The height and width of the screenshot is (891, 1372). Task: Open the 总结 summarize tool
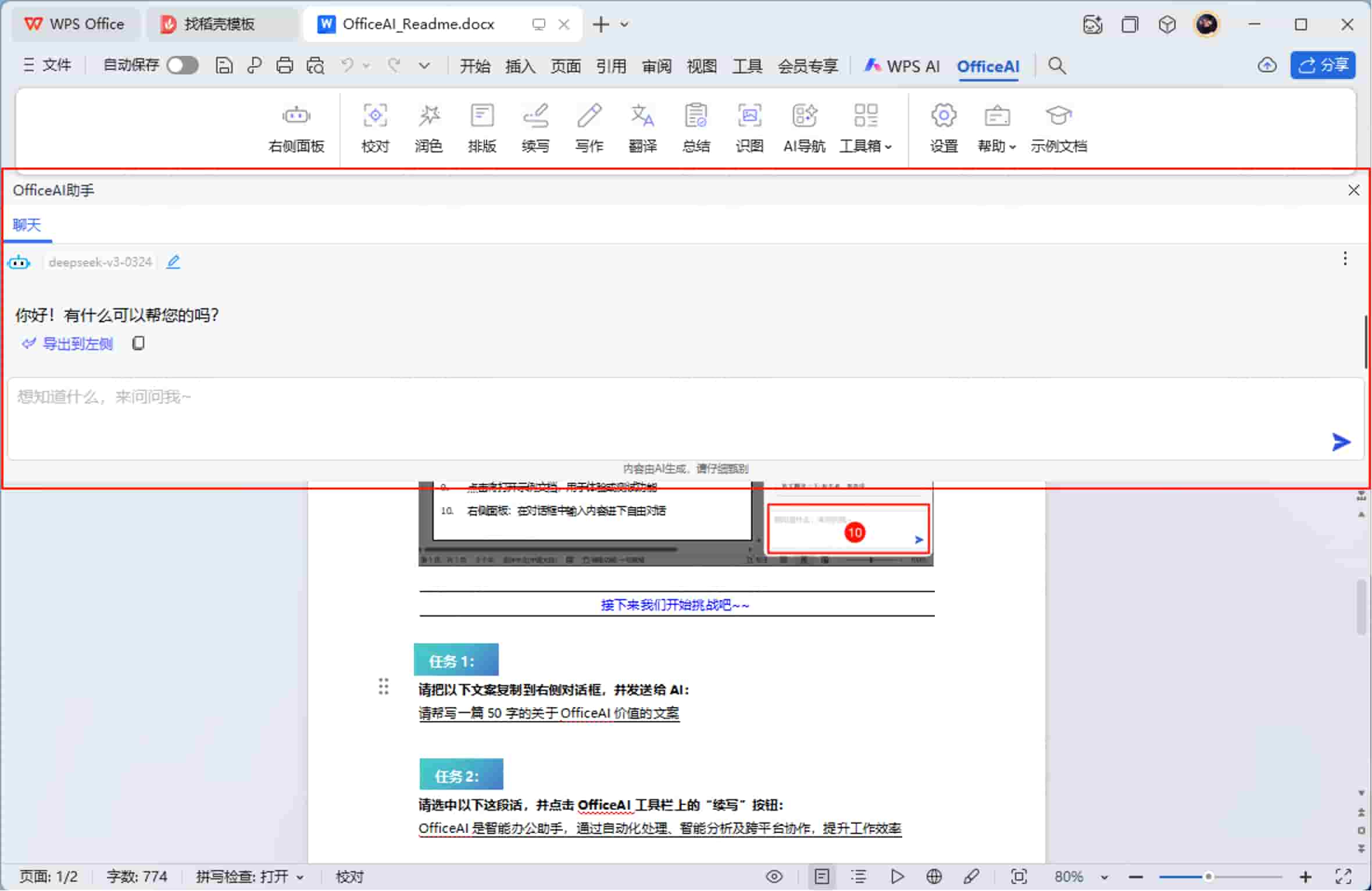(x=696, y=127)
